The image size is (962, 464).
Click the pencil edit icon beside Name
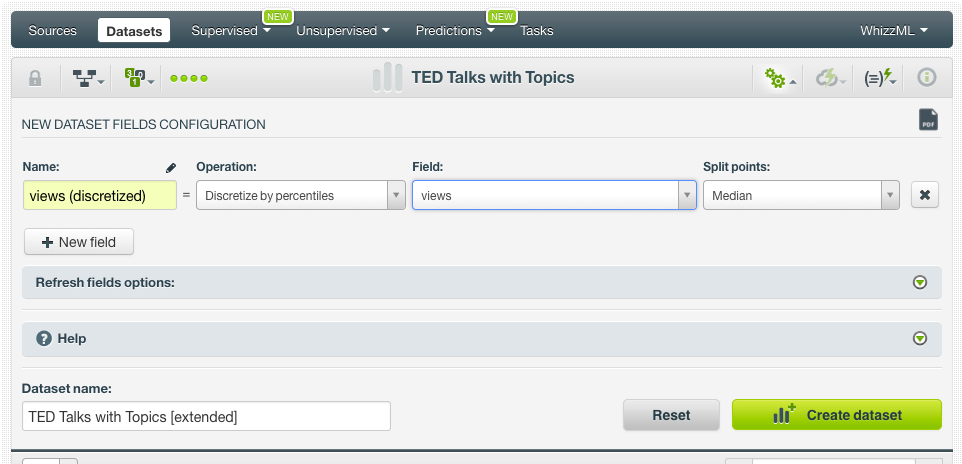[x=170, y=168]
